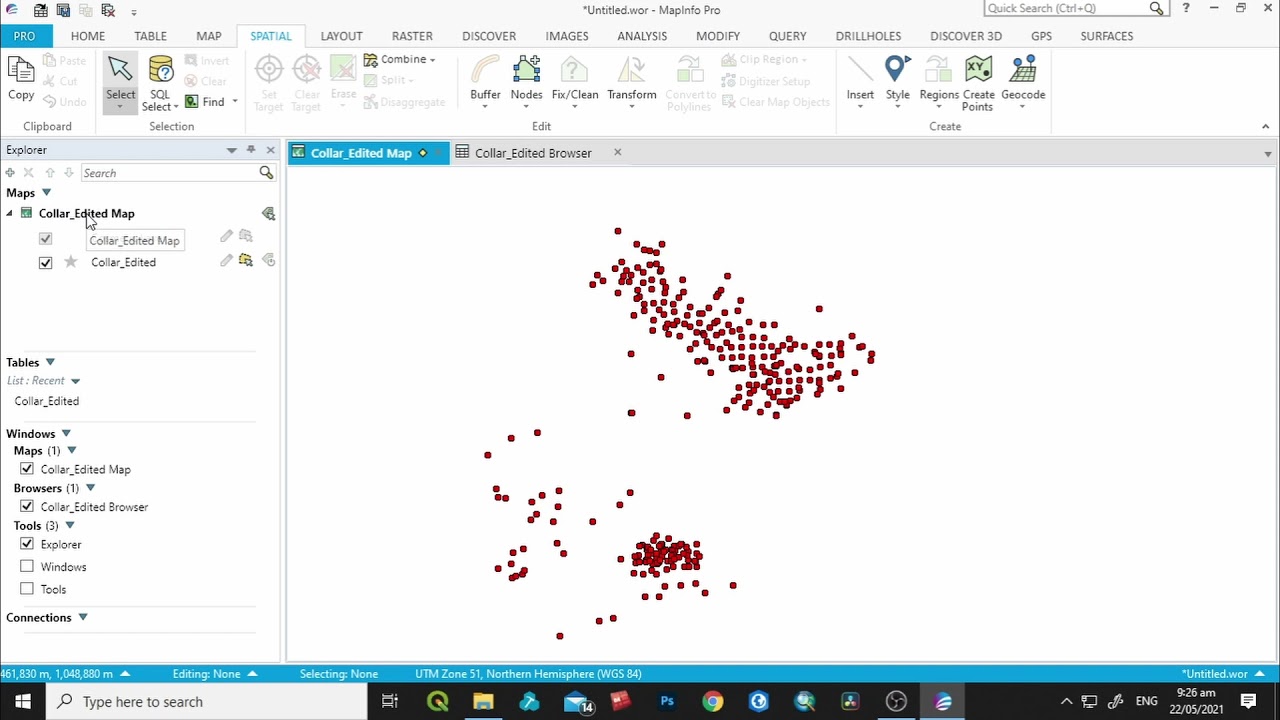Click the Quick Search box

tap(1065, 8)
